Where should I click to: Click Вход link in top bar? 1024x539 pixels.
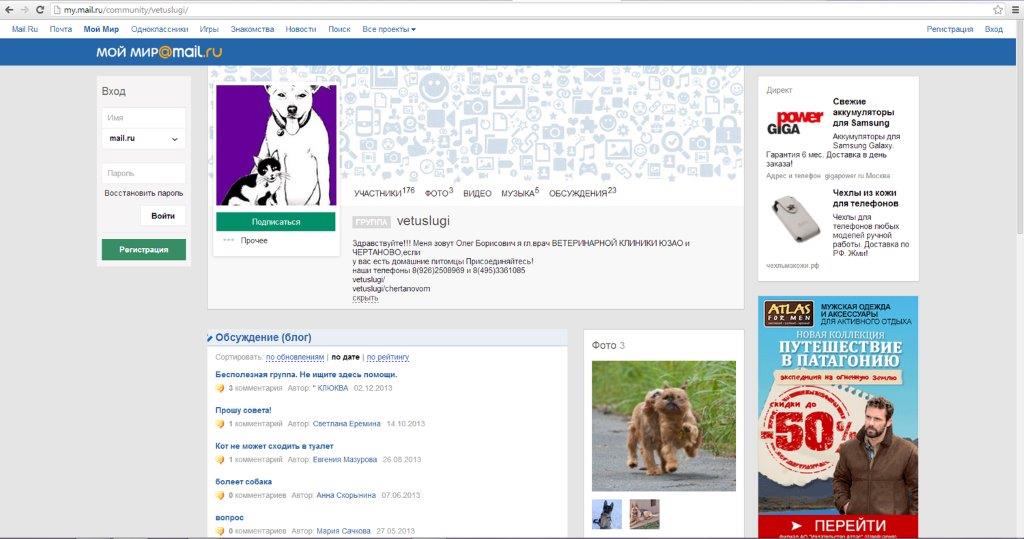(x=993, y=29)
